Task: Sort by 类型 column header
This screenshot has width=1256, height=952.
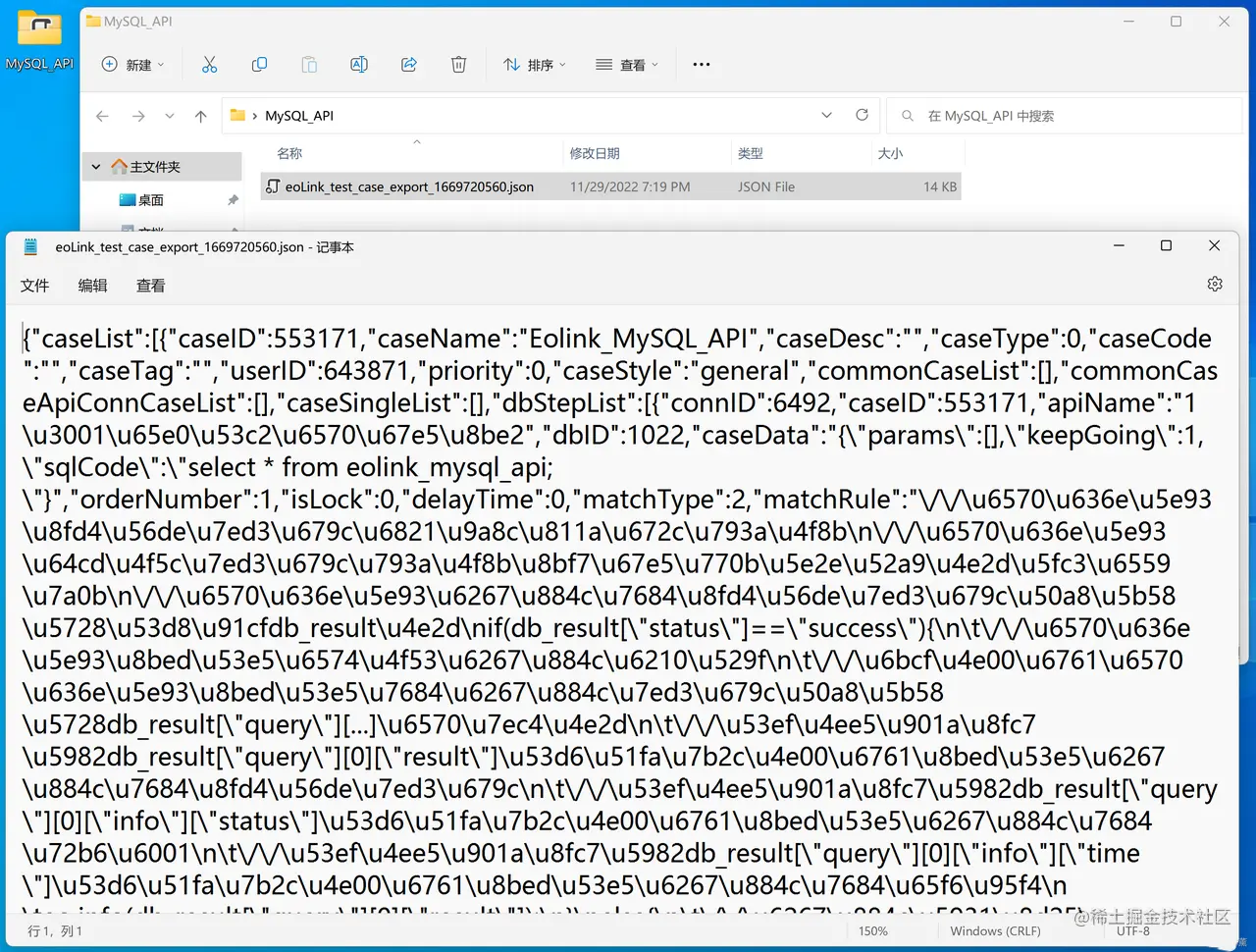Action: [751, 153]
